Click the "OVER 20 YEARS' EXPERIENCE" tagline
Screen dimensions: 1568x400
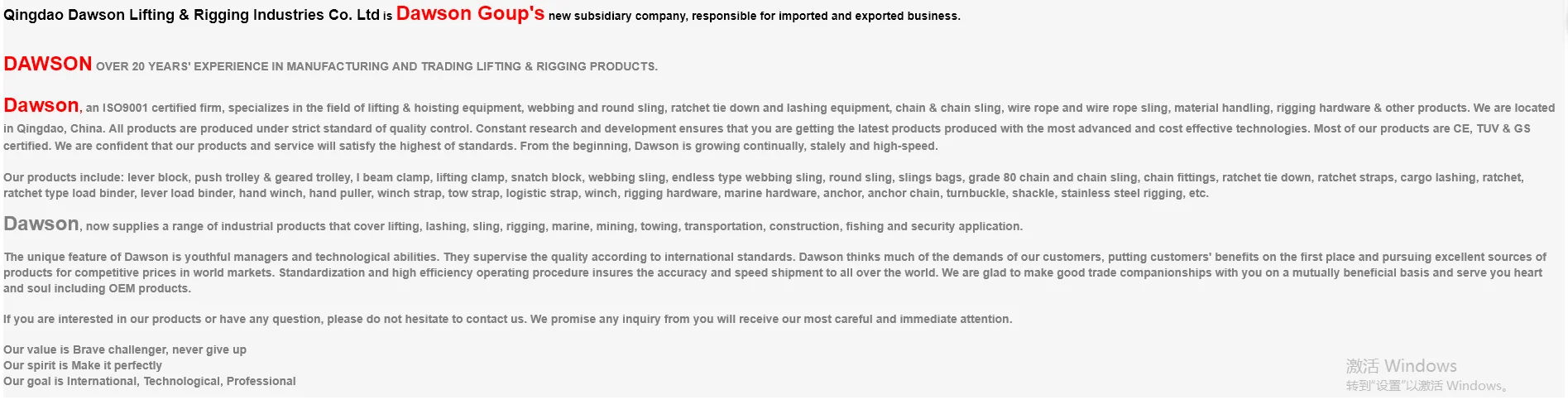coord(376,66)
